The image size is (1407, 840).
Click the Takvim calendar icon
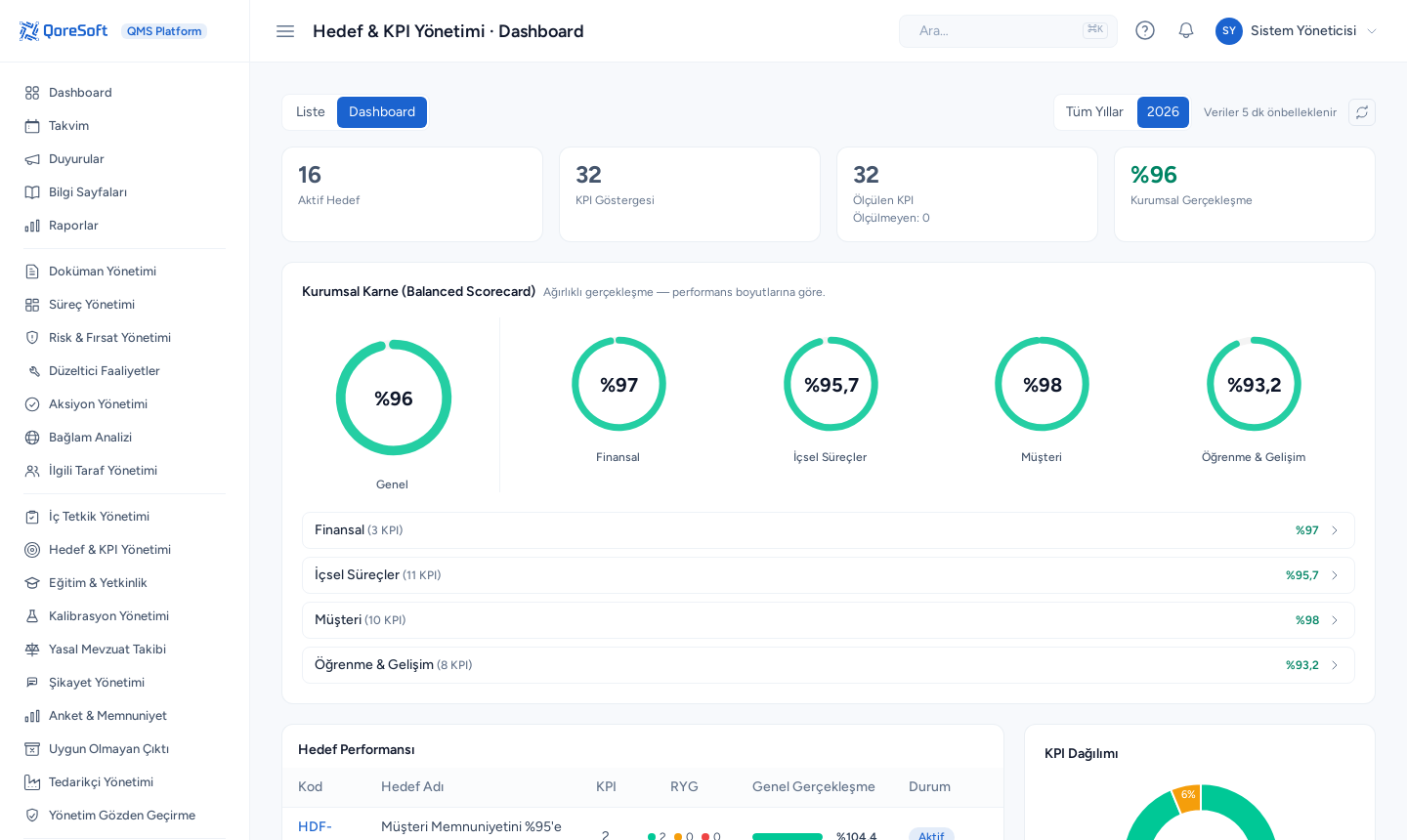tap(32, 126)
